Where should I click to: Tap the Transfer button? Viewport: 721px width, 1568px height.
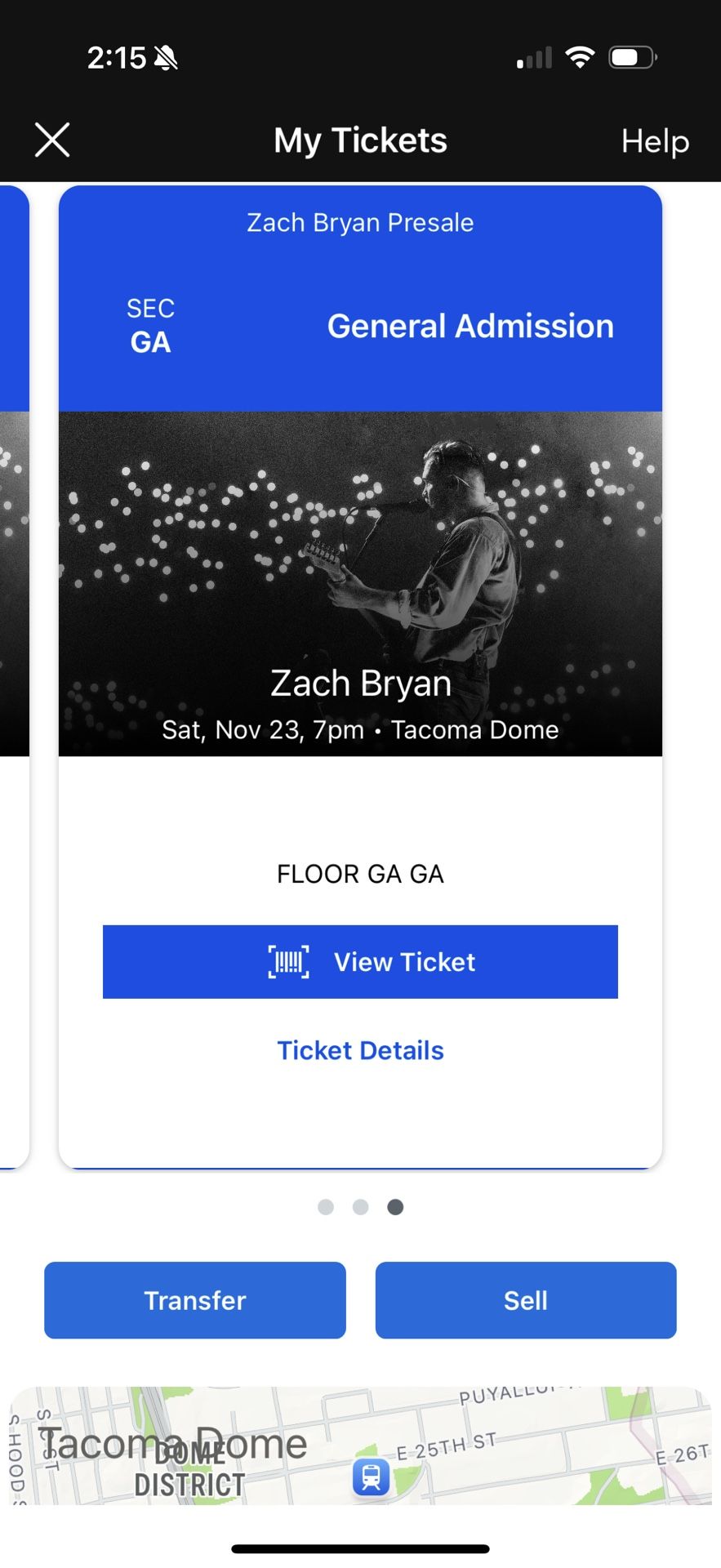click(194, 1299)
